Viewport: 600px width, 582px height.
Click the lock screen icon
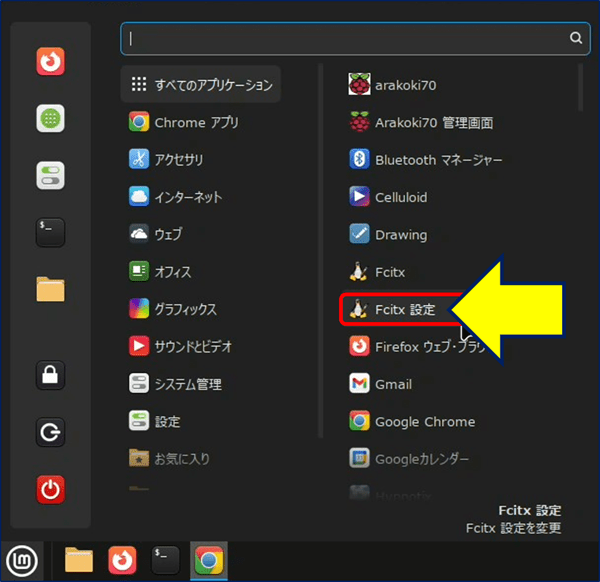51,375
